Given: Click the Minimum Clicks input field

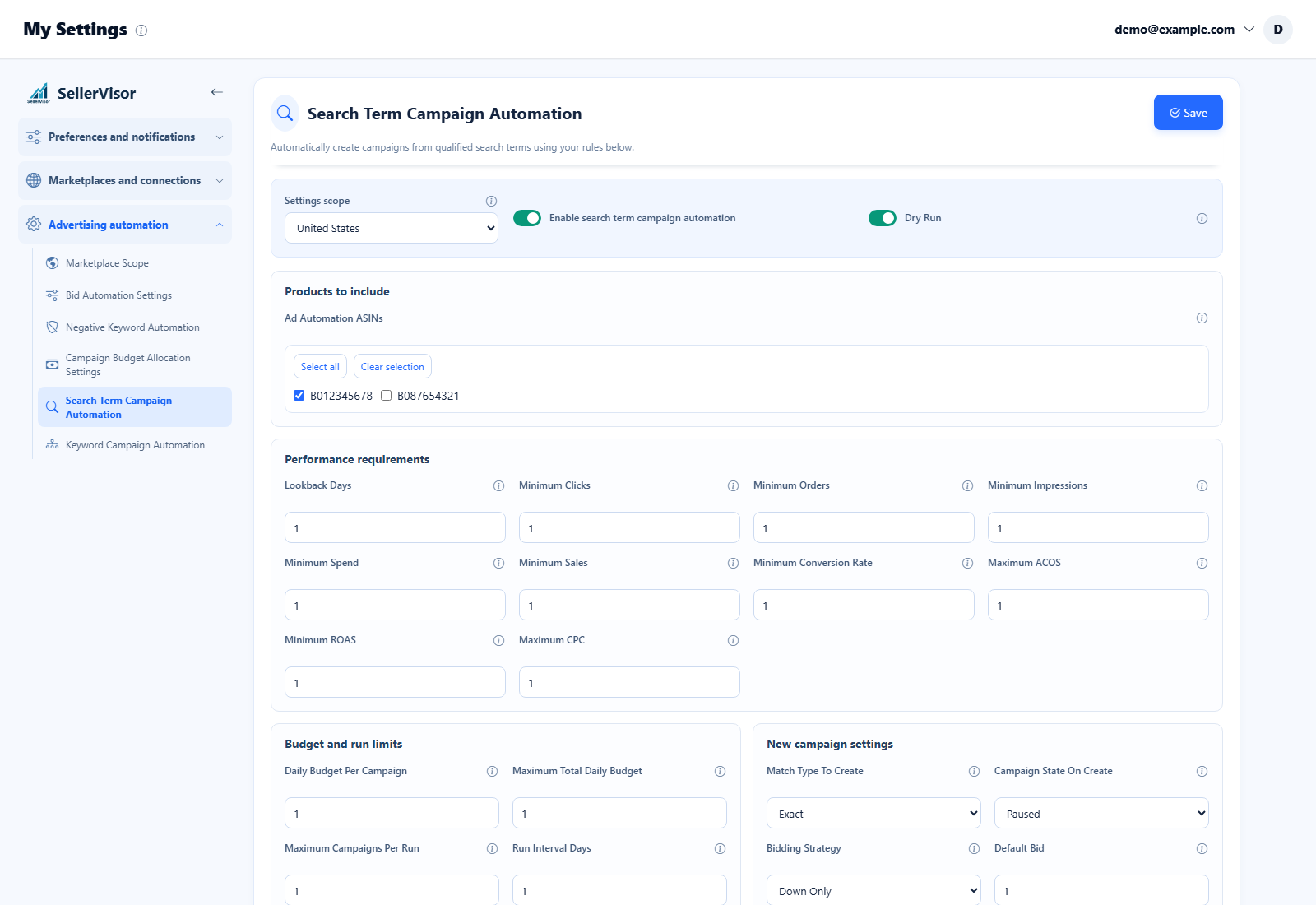Looking at the screenshot, I should (629, 527).
